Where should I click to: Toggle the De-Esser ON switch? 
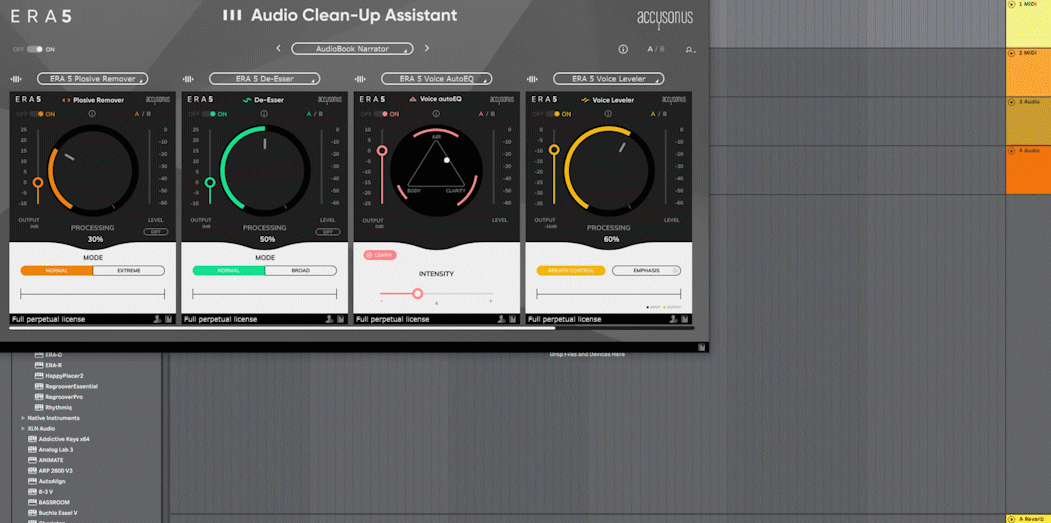210,114
